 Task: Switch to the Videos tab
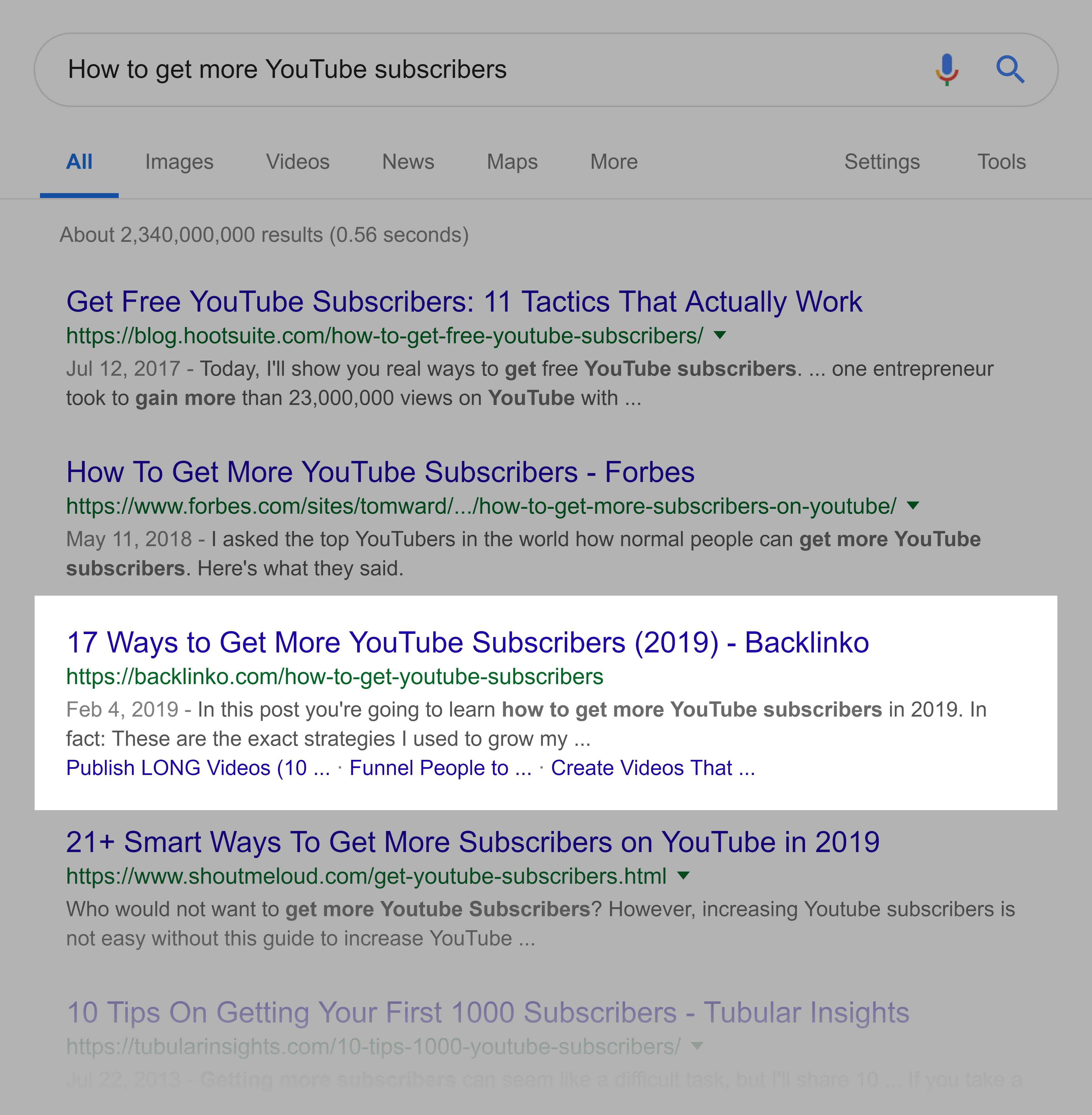298,162
